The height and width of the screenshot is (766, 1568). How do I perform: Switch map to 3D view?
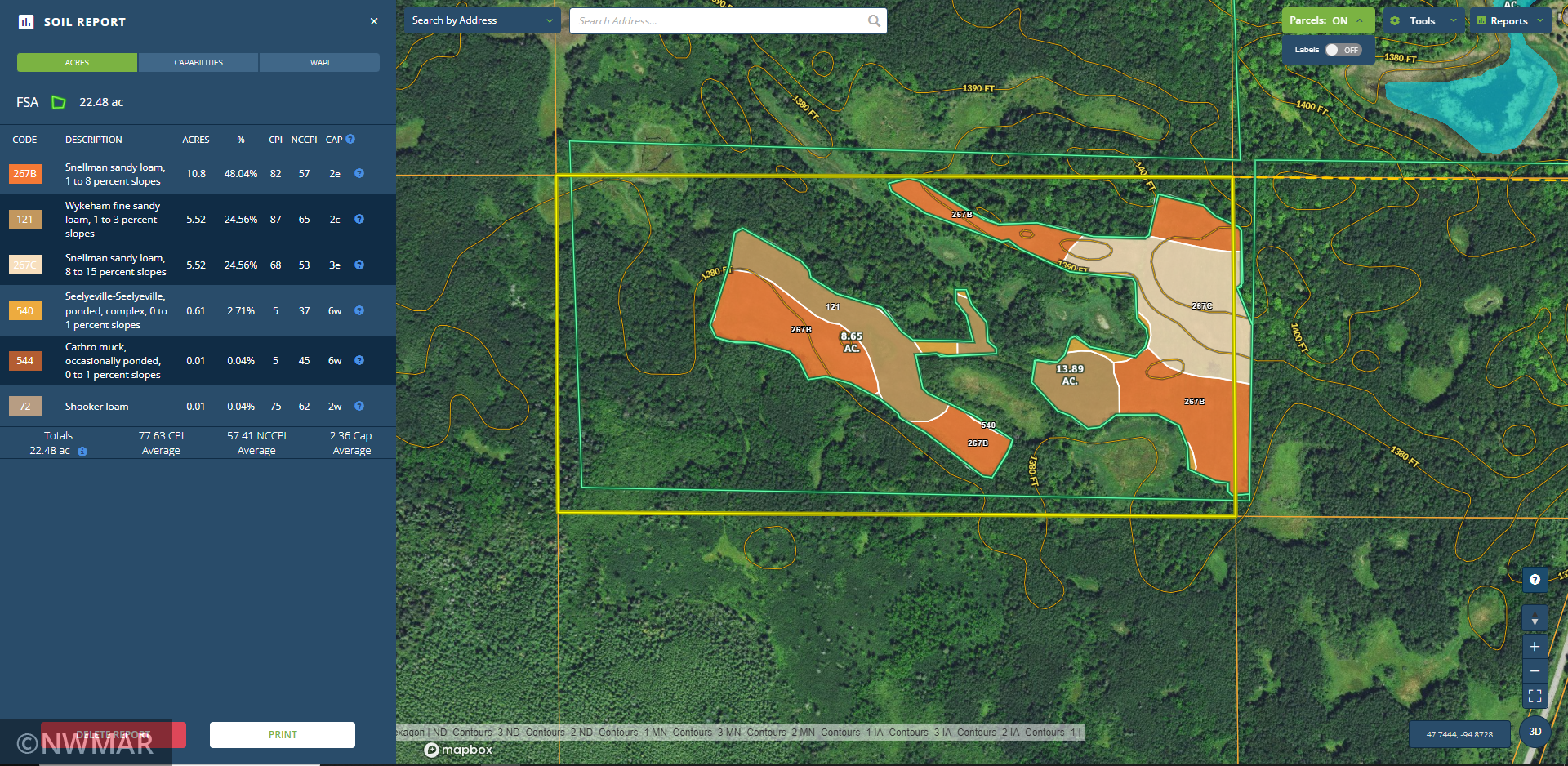pyautogui.click(x=1535, y=732)
